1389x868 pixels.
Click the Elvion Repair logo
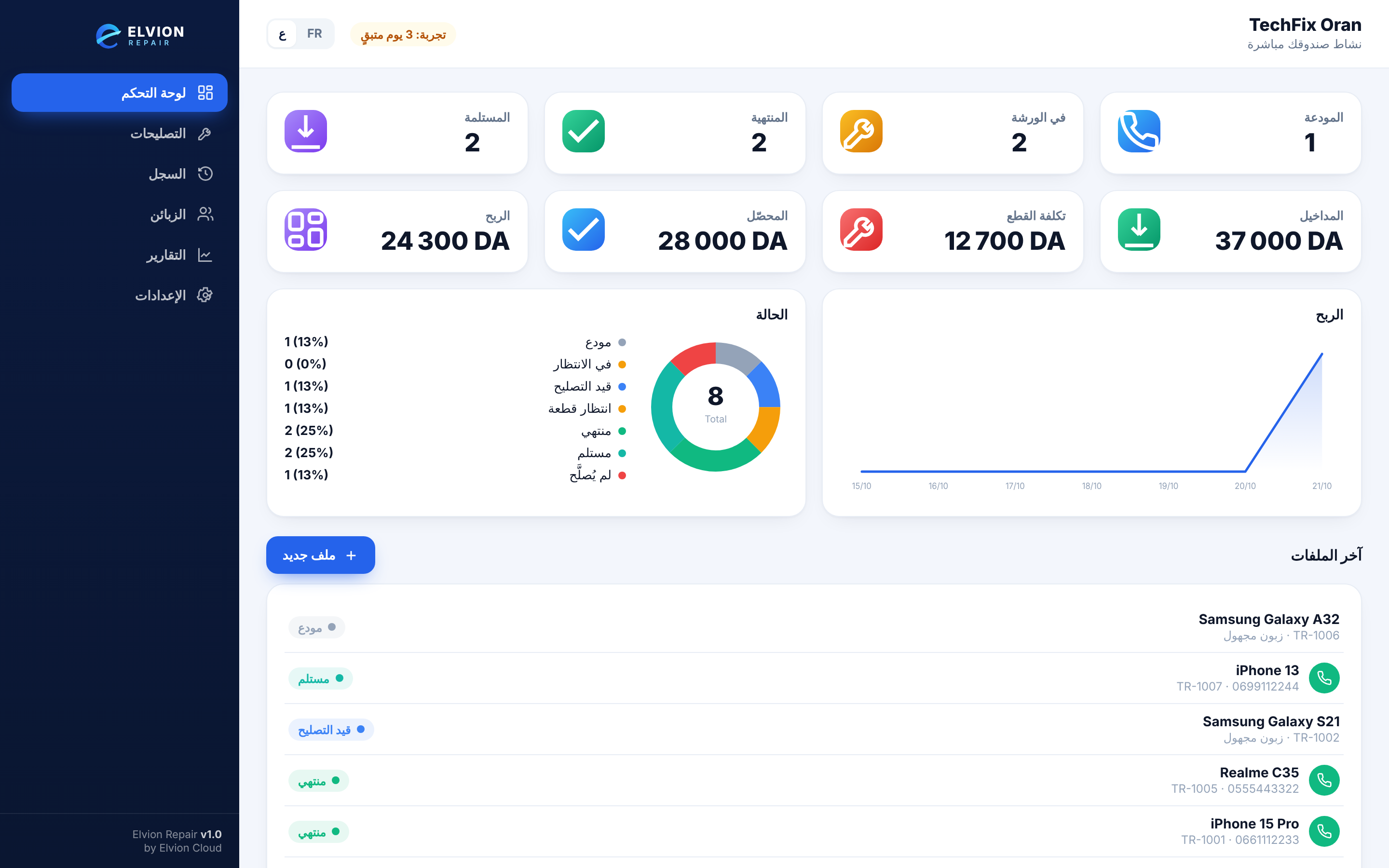(x=140, y=36)
